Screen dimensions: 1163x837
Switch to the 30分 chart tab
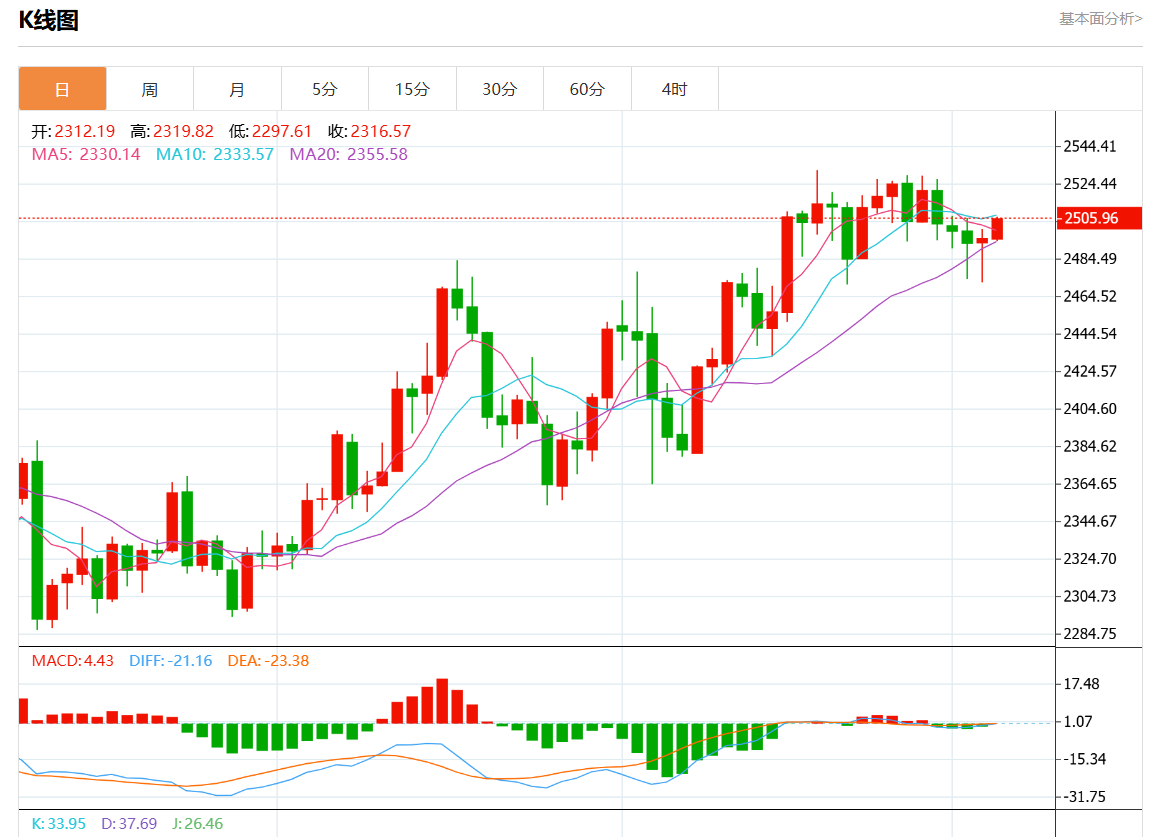click(x=500, y=89)
